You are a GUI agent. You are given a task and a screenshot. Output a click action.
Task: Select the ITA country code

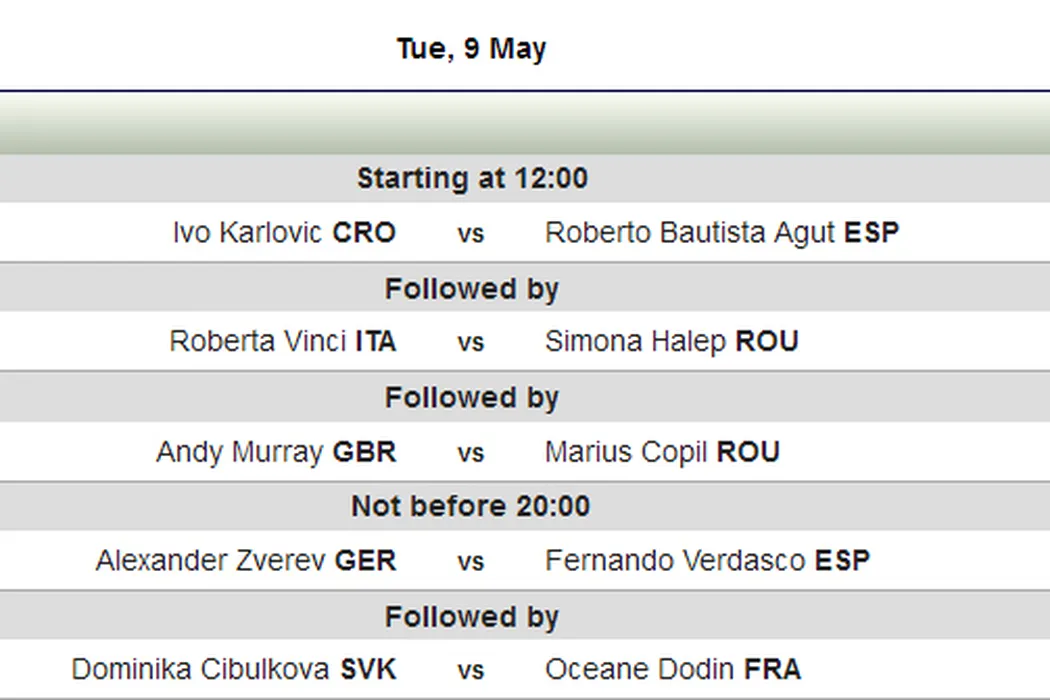(376, 342)
